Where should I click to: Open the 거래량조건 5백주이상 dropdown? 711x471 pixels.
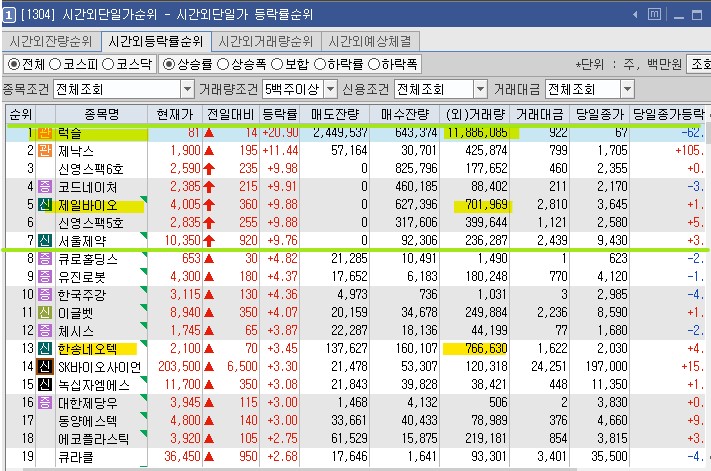coord(331,89)
